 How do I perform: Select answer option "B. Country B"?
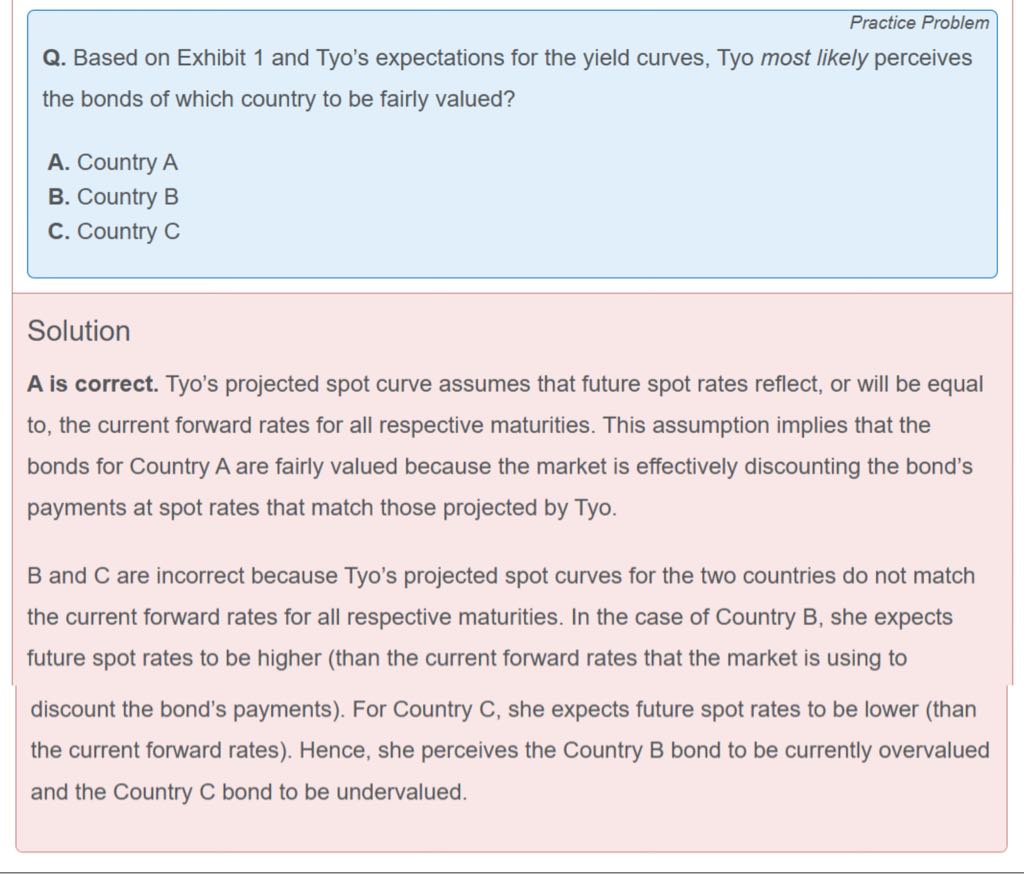[112, 197]
